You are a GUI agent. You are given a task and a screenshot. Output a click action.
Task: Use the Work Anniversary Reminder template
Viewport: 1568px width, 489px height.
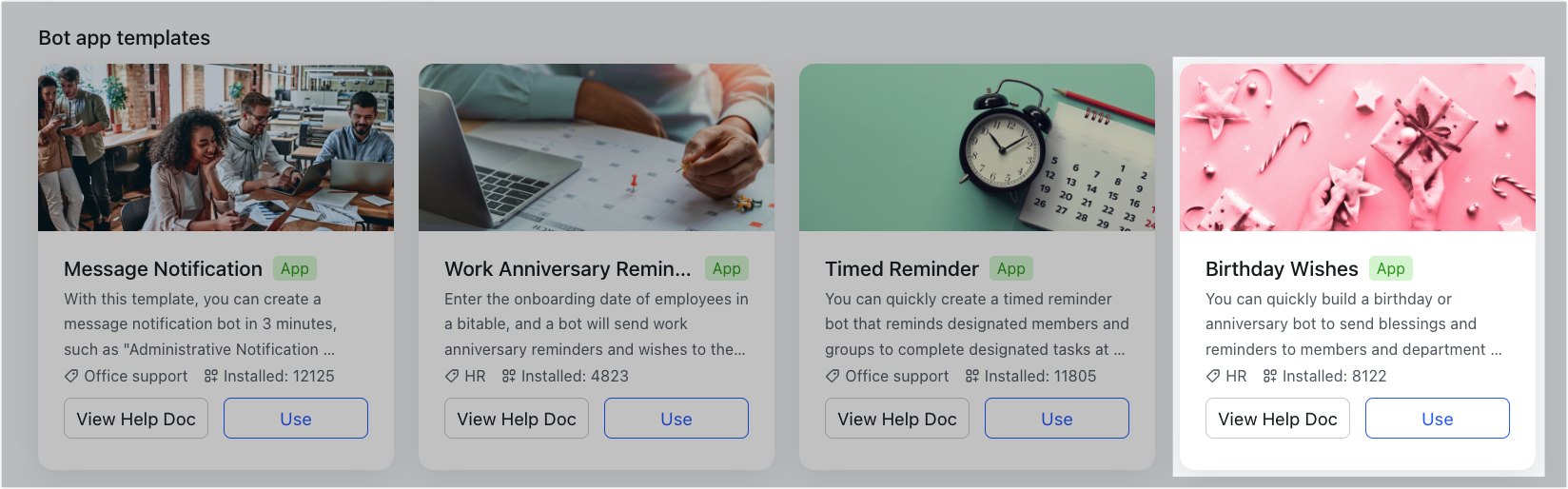(676, 419)
